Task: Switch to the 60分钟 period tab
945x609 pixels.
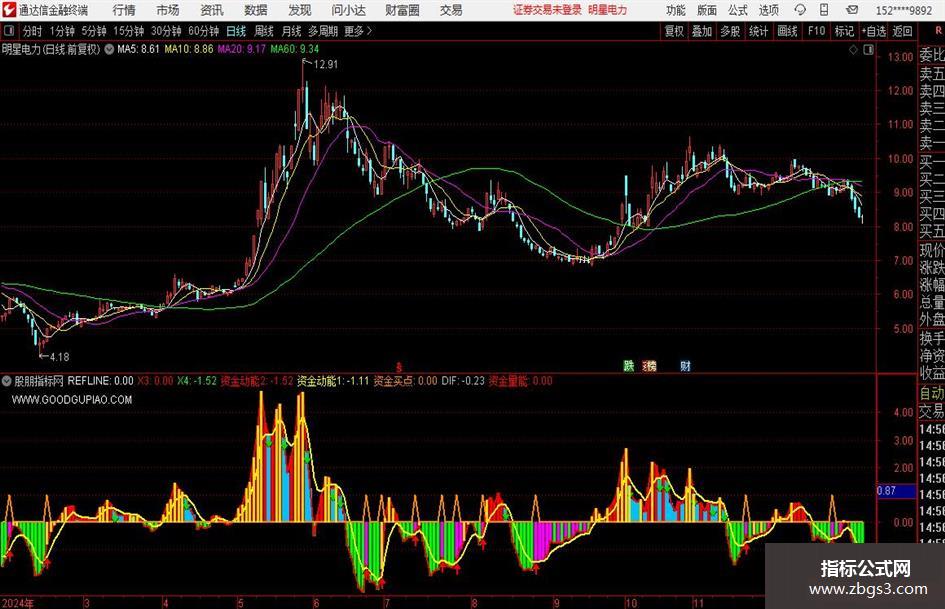Action: point(204,31)
